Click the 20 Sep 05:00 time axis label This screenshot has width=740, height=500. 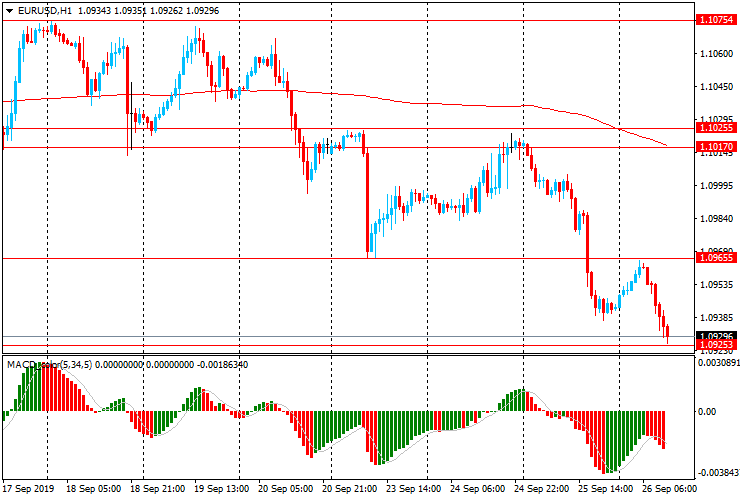pyautogui.click(x=286, y=489)
